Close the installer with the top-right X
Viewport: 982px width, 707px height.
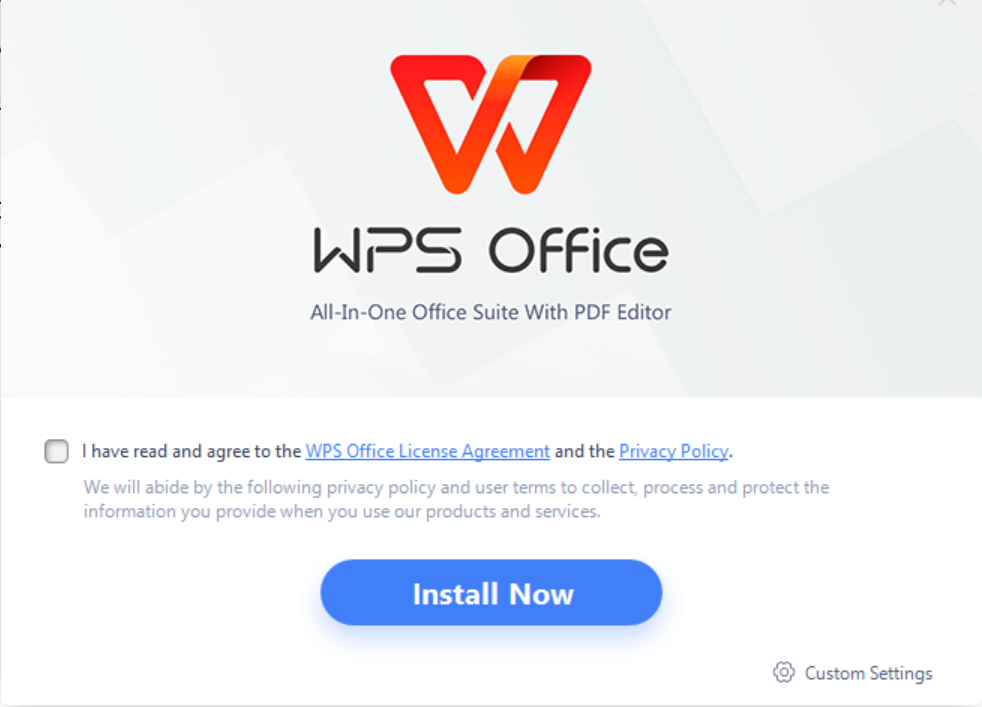(947, 3)
